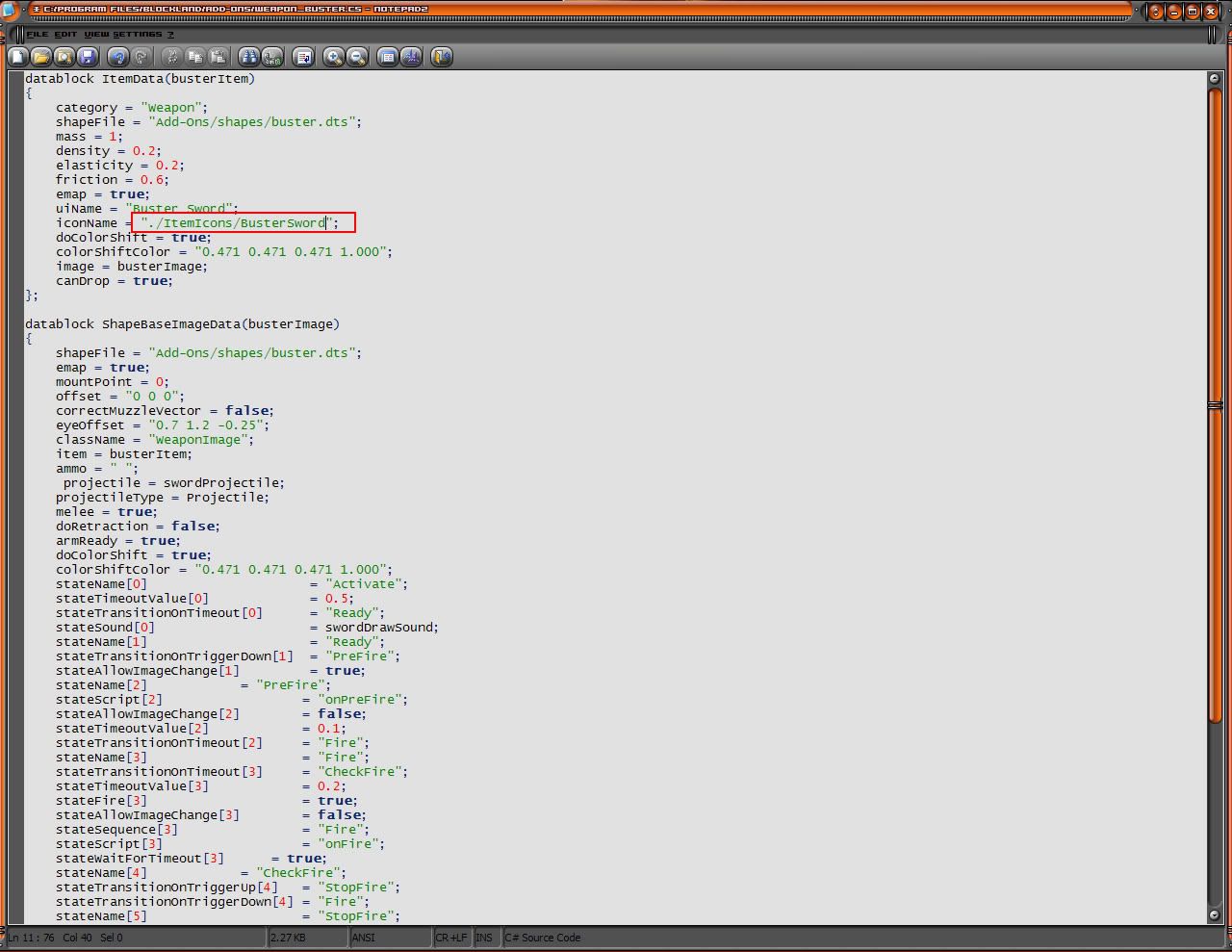Click the Browse files toolbar icon
The width and height of the screenshot is (1232, 952).
[64, 58]
